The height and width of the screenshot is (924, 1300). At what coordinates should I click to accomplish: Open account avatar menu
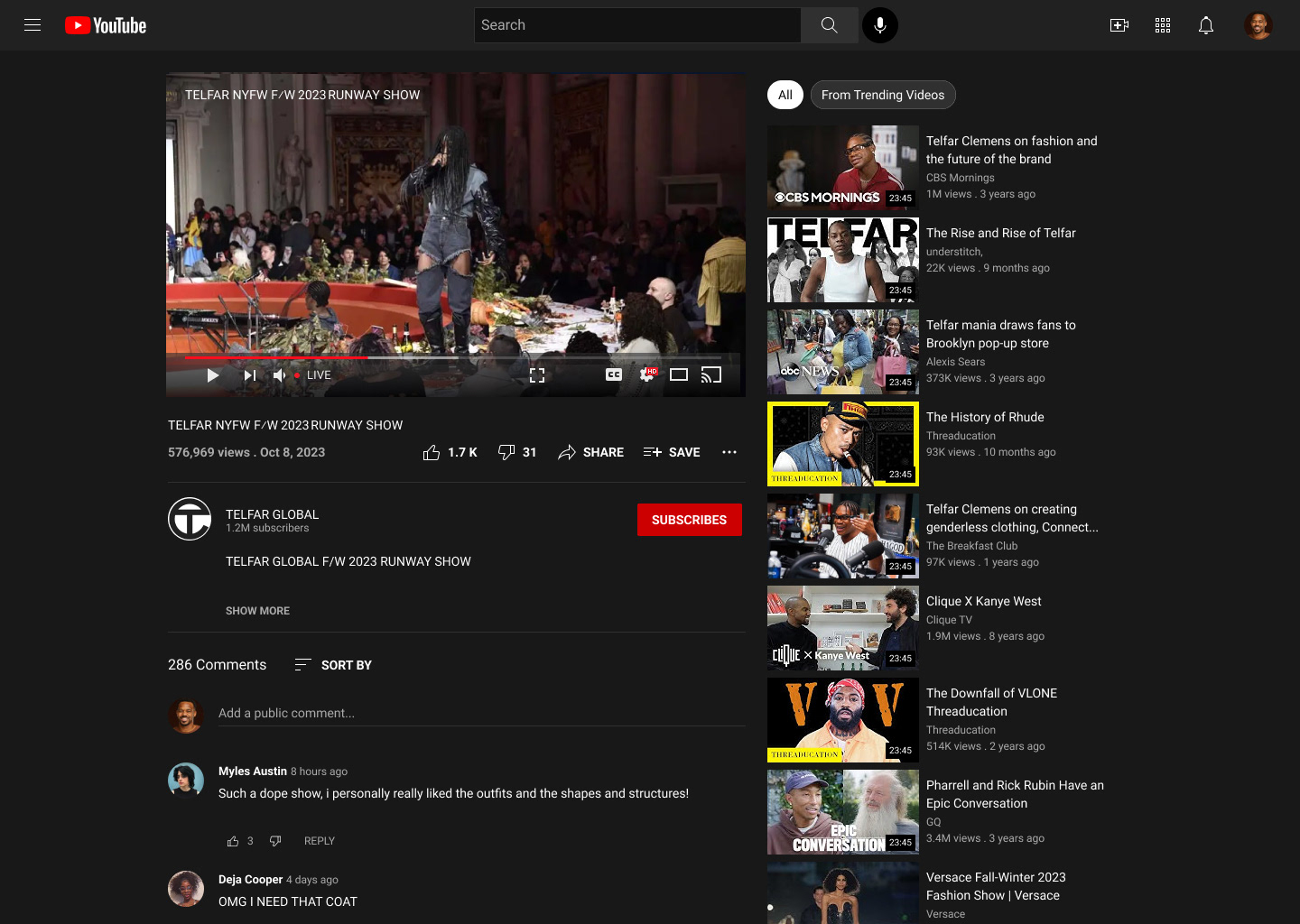click(x=1258, y=25)
